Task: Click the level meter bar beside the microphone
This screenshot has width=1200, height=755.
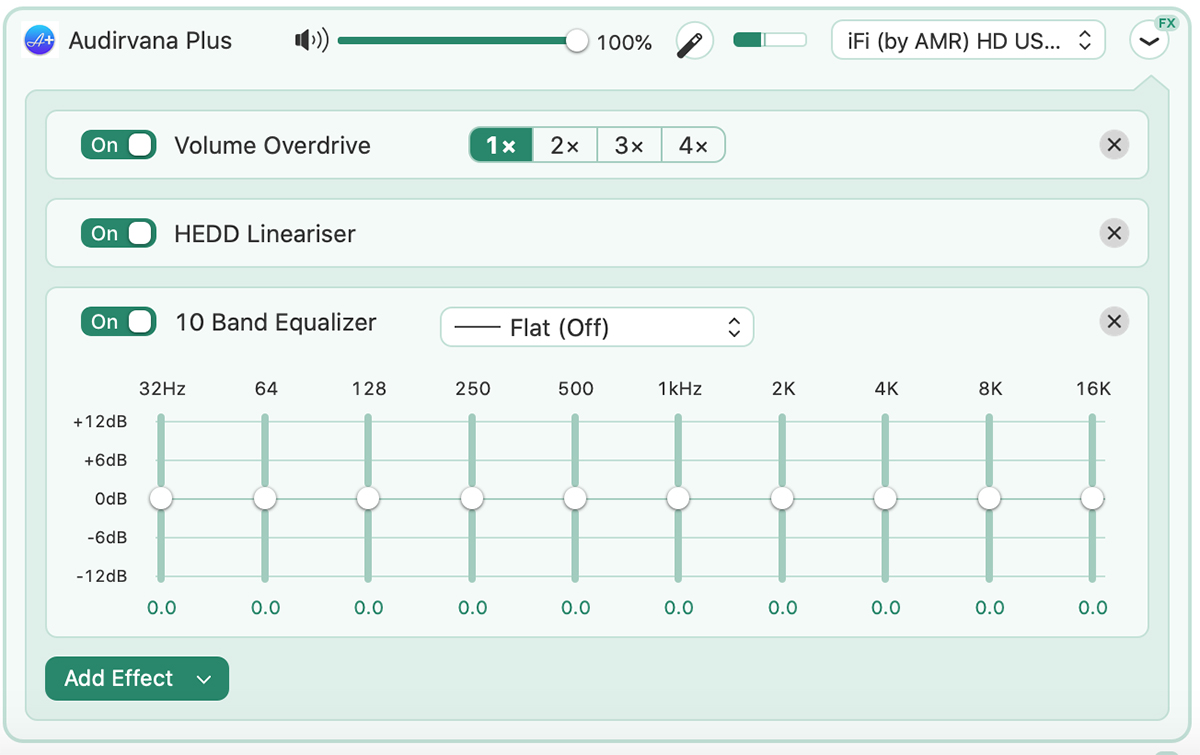Action: [770, 40]
